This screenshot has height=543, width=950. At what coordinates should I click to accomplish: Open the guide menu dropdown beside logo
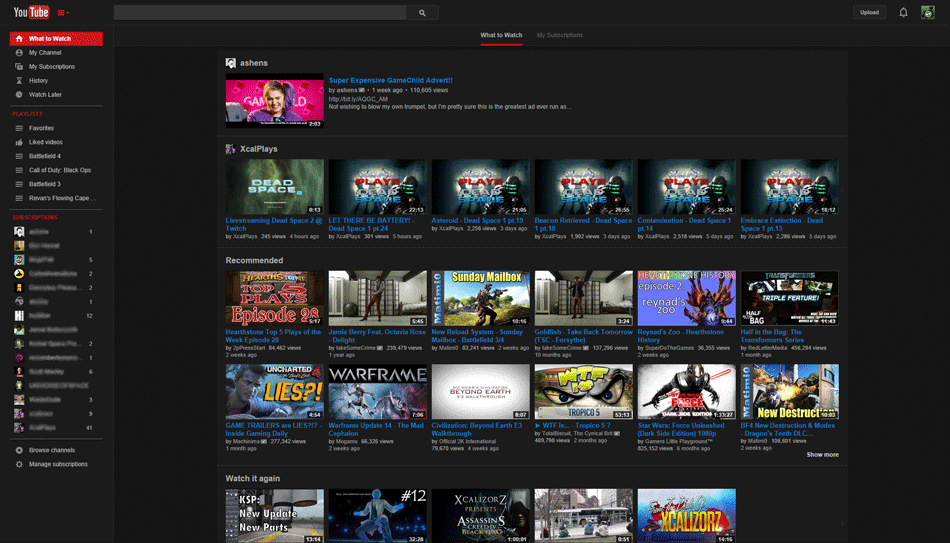pyautogui.click(x=63, y=13)
